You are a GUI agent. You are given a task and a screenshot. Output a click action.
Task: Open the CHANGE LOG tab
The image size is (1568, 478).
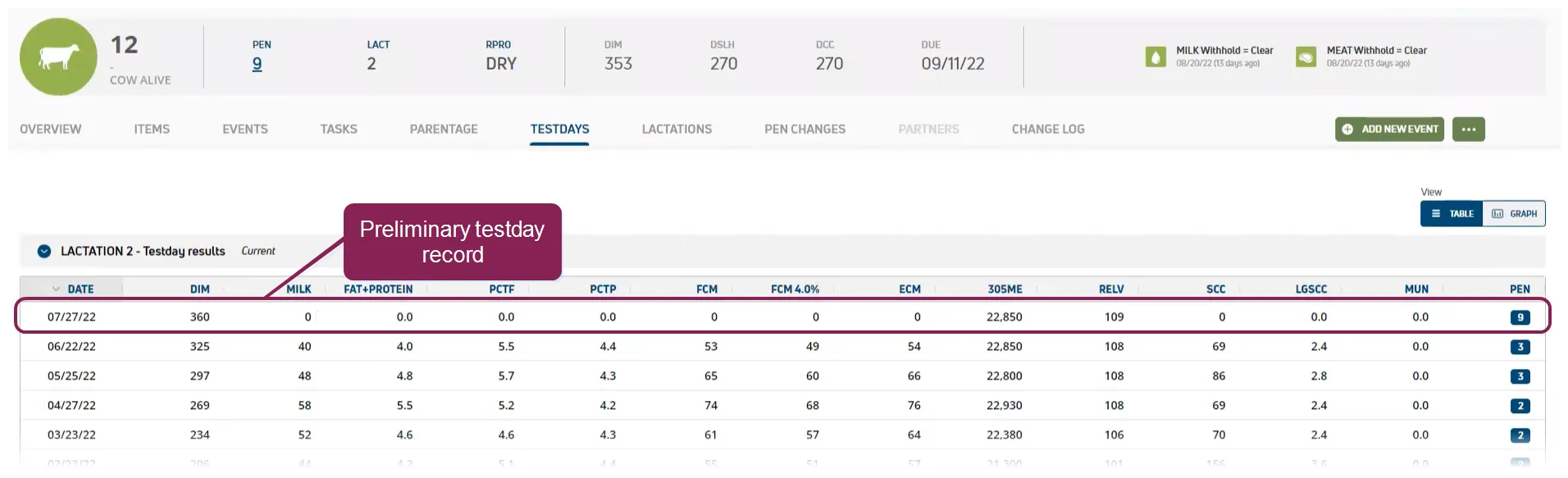click(1048, 129)
